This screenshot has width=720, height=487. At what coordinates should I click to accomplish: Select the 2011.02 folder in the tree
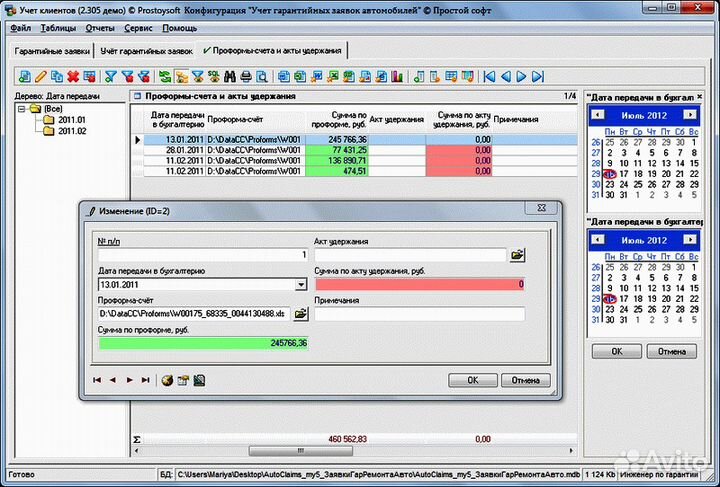click(72, 131)
